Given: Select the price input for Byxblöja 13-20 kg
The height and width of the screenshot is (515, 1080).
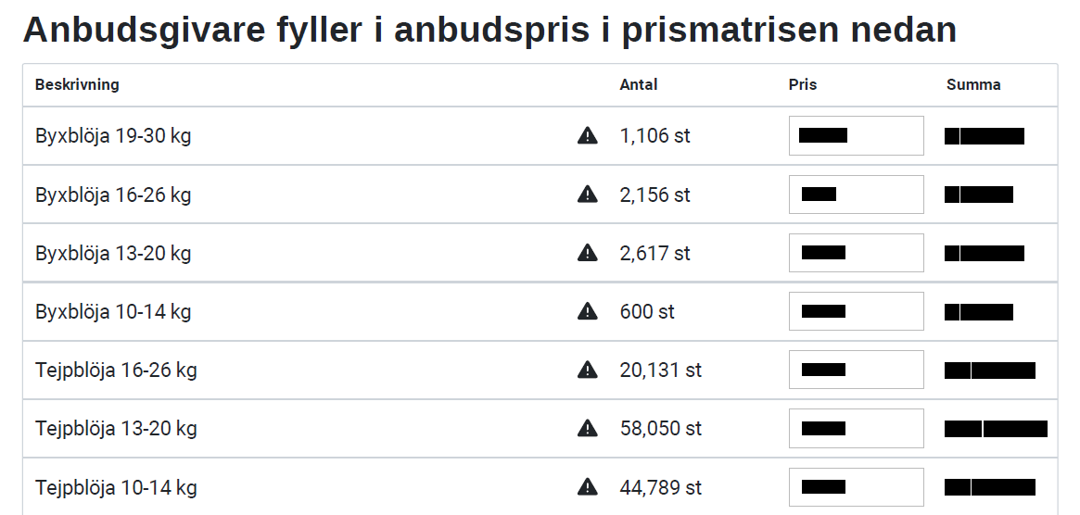Looking at the screenshot, I should 856,253.
